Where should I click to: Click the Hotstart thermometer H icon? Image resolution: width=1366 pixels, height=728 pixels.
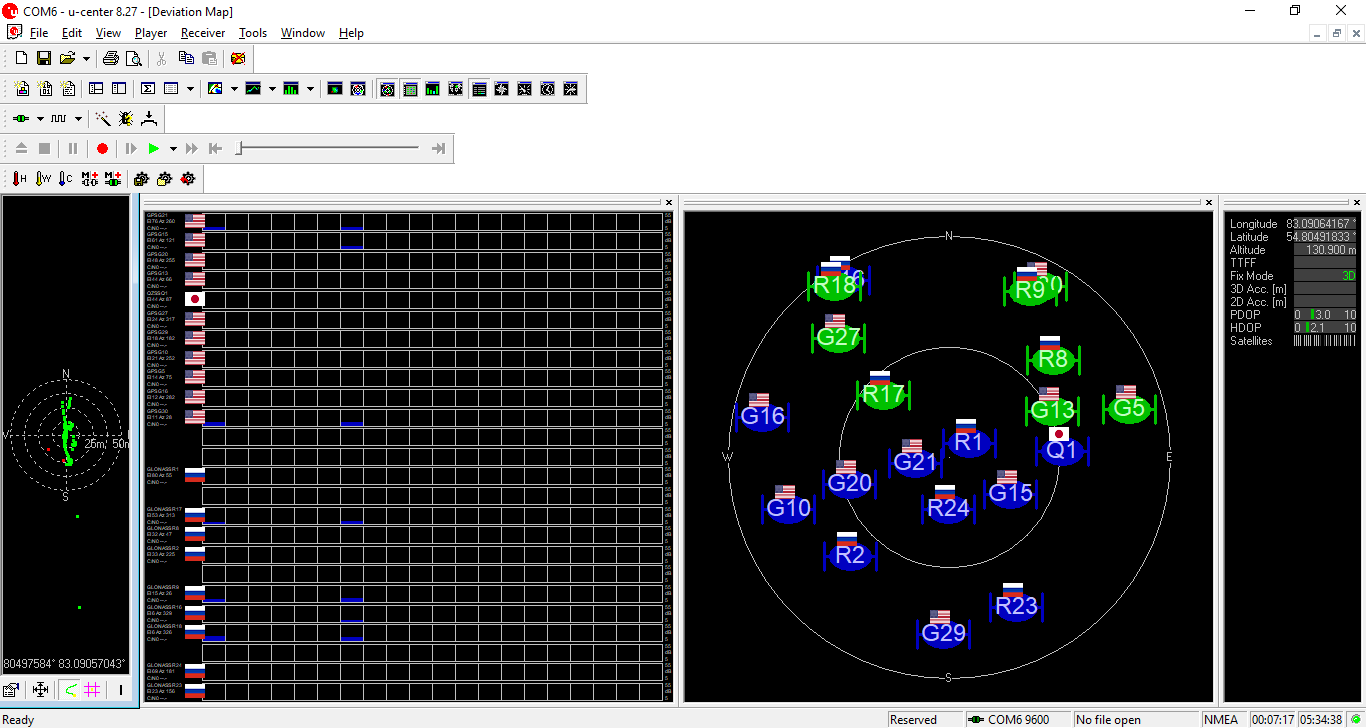click(19, 179)
